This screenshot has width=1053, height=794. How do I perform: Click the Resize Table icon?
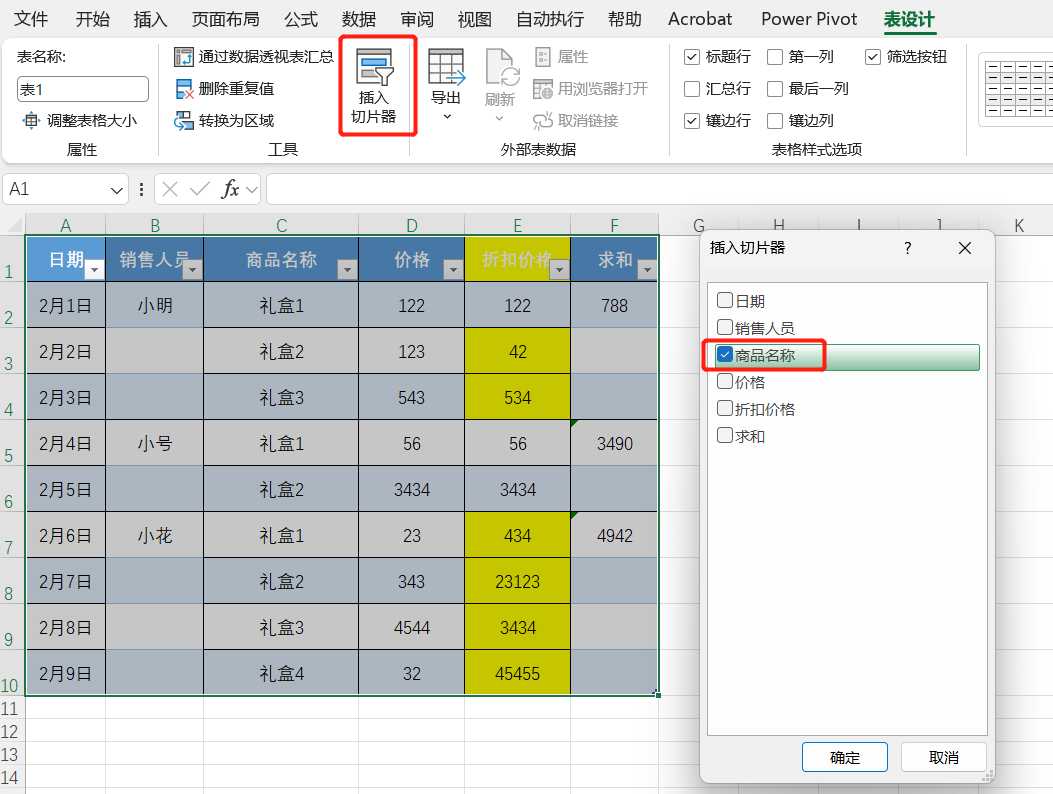point(31,121)
